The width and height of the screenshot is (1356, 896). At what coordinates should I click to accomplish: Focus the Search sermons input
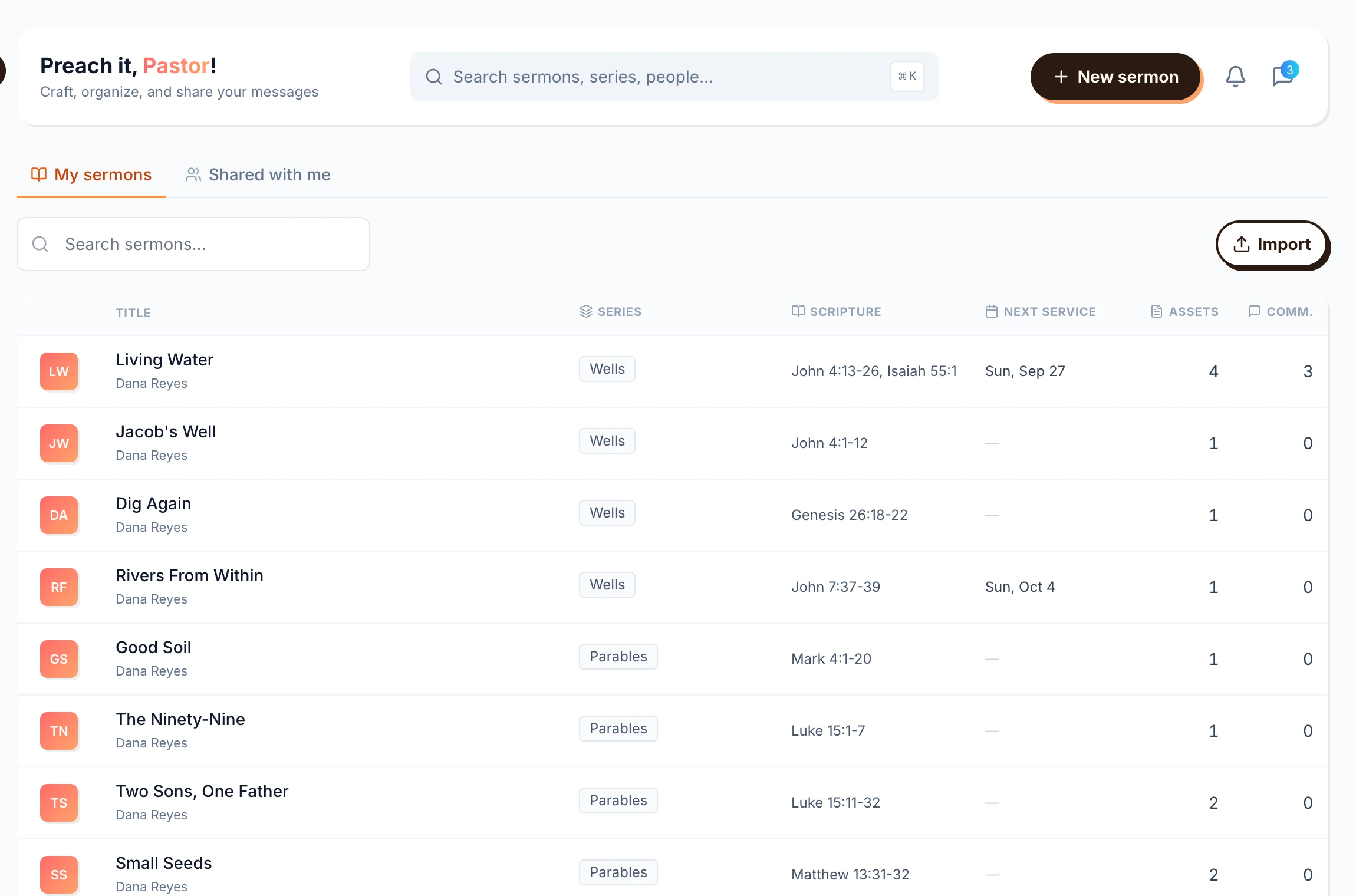click(x=193, y=244)
